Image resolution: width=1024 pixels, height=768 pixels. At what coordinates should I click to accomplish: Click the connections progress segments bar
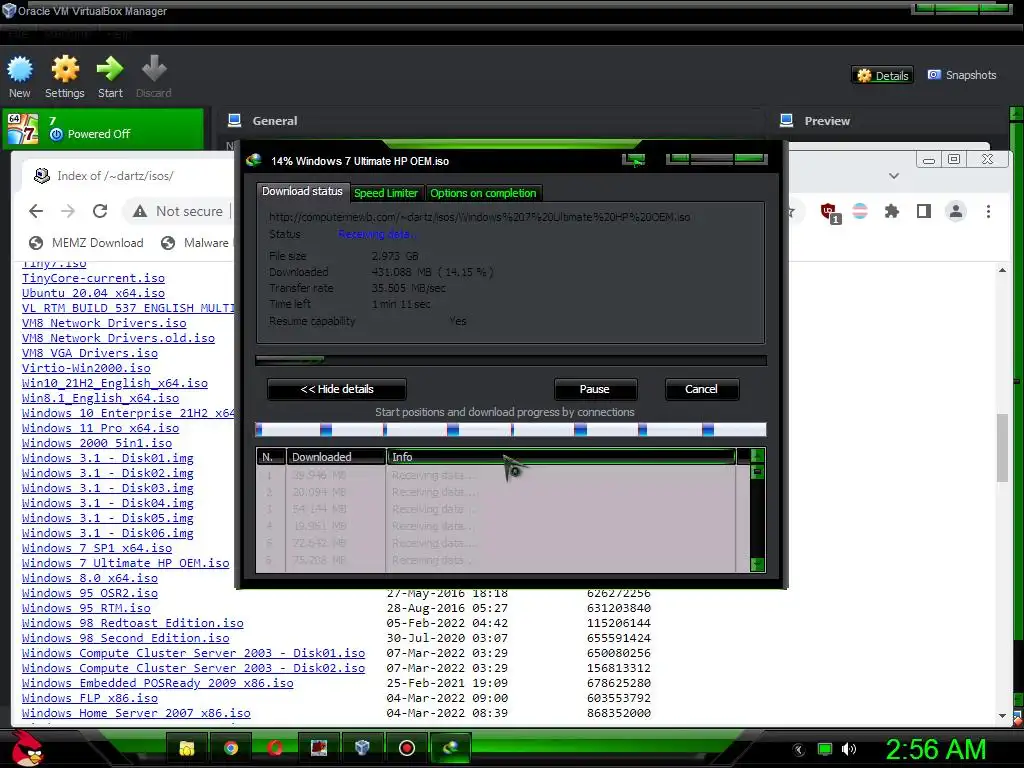tap(511, 429)
